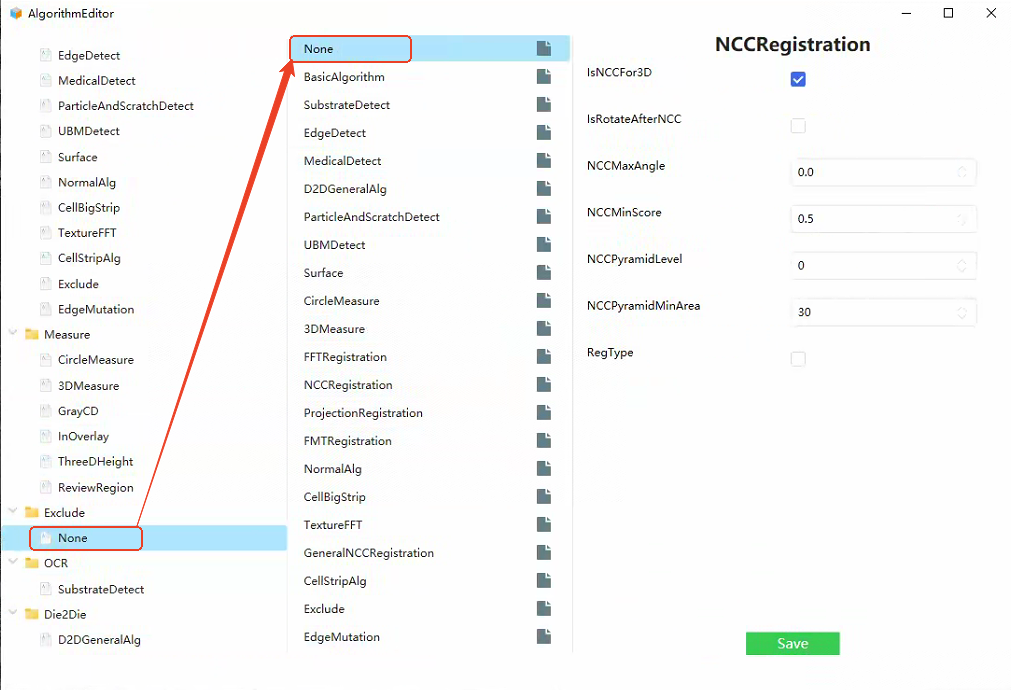Click the file icon beside SubstrateDetect in middle list

pyautogui.click(x=544, y=104)
